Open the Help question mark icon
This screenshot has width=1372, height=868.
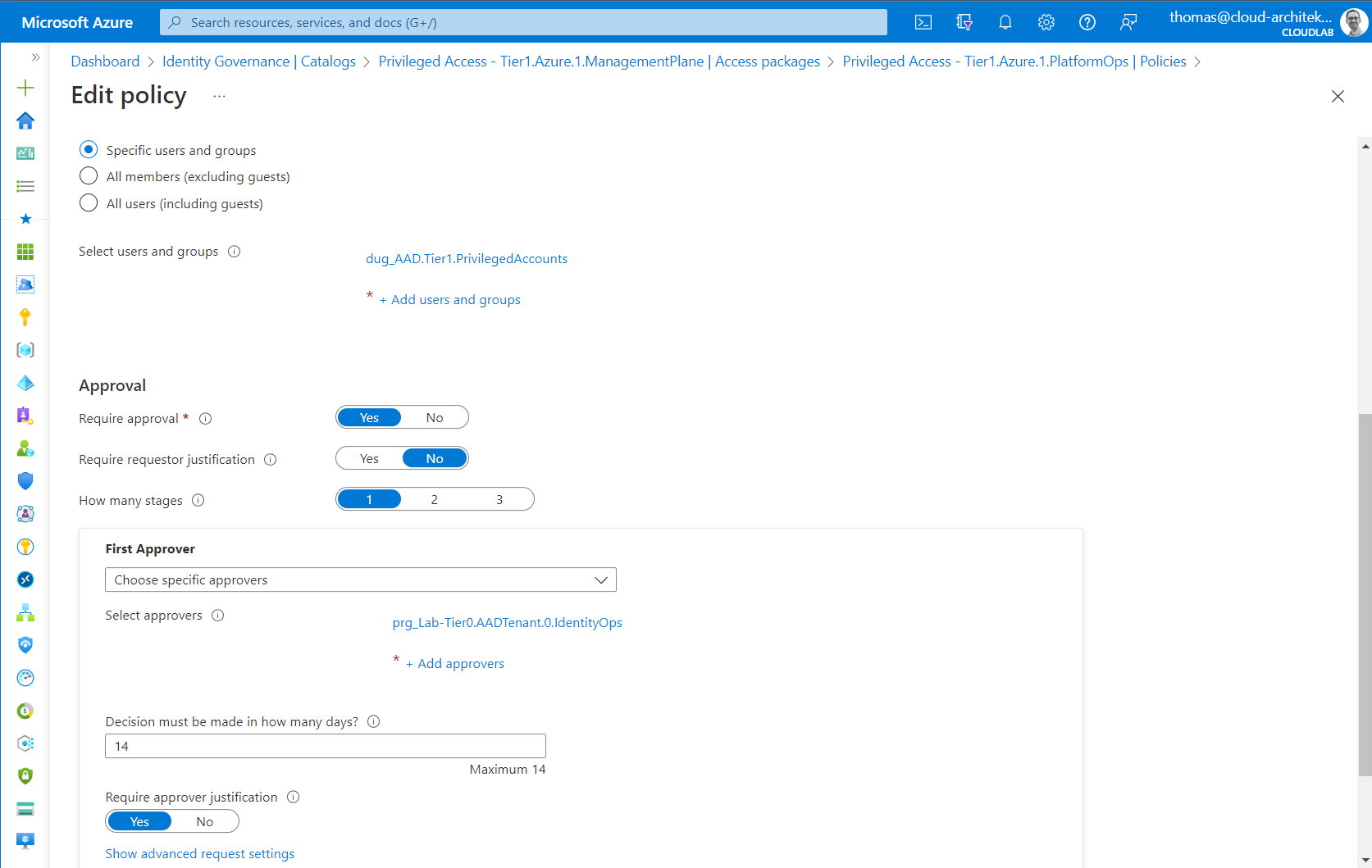(1087, 22)
